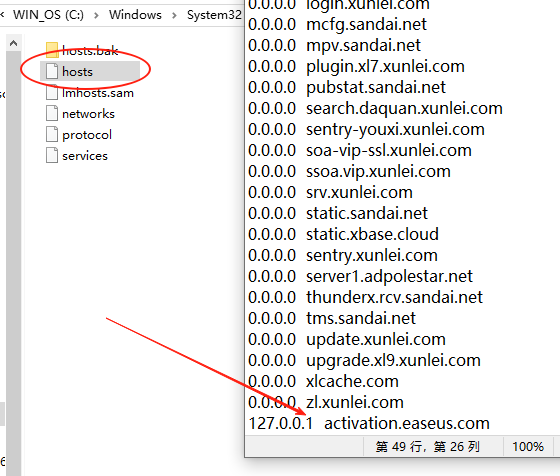Viewport: 560px width, 476px height.
Task: Click the 100% zoom status indicator
Action: pos(528,446)
